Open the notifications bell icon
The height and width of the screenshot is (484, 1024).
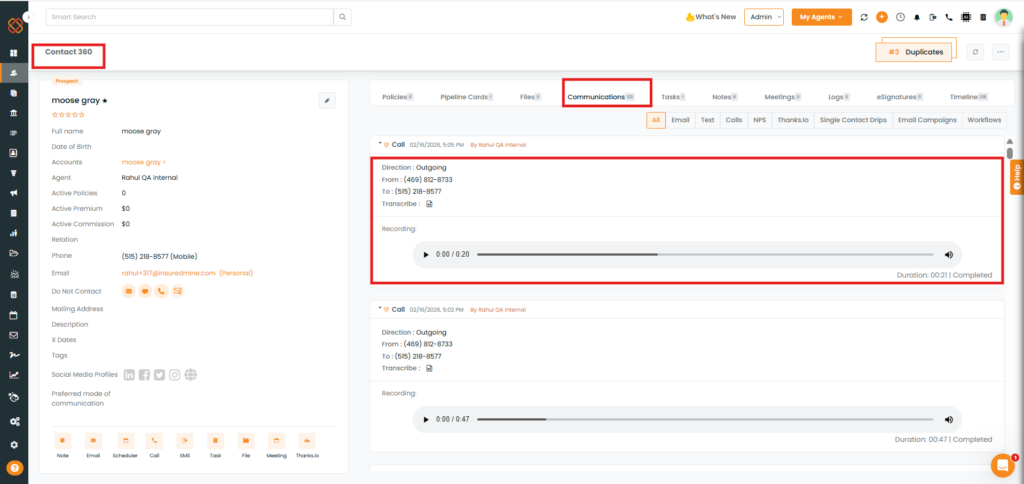point(917,17)
